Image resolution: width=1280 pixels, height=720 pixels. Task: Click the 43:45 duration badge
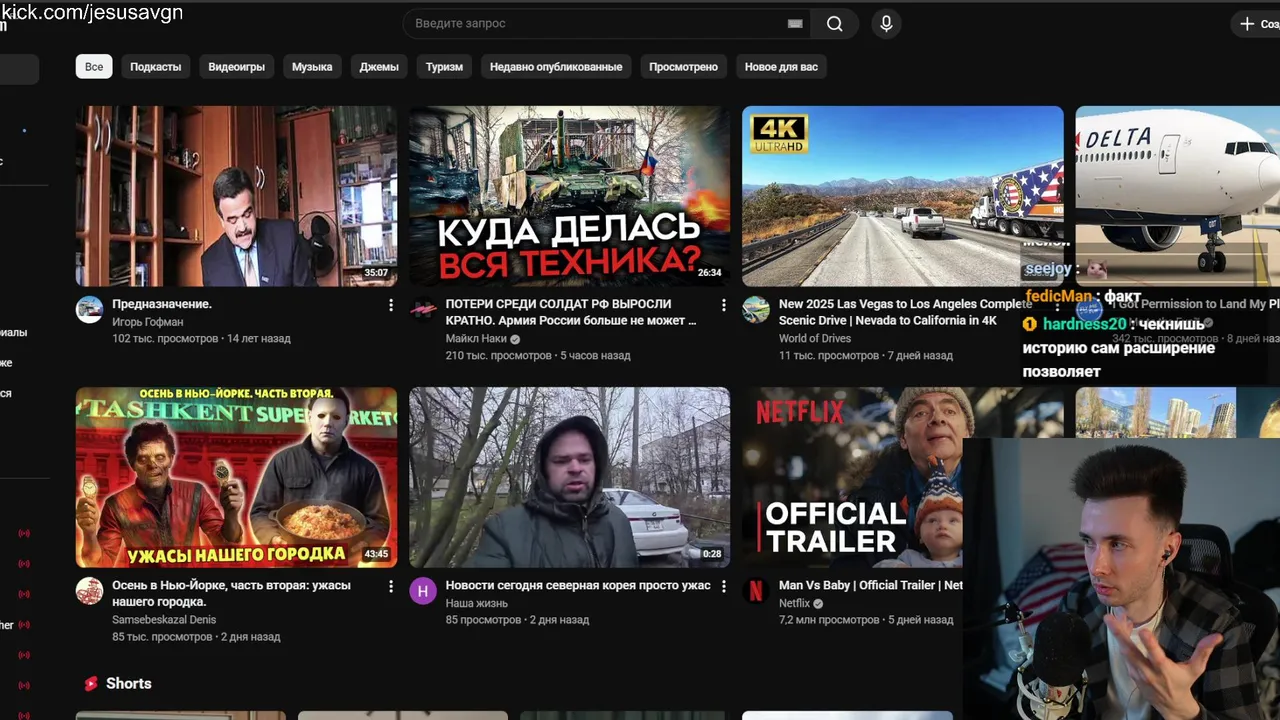pyautogui.click(x=376, y=554)
